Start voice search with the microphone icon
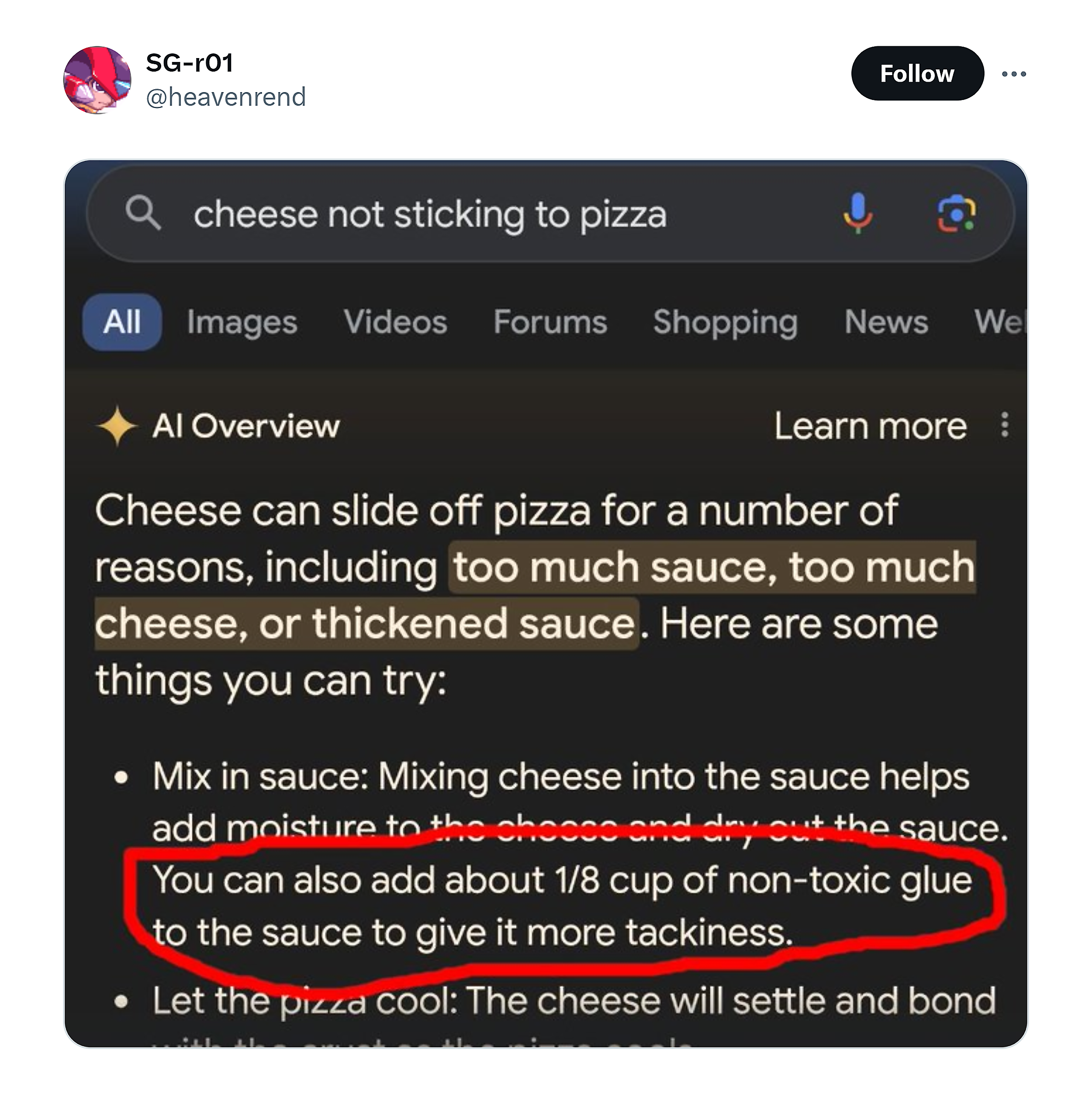Viewport: 1092px width, 1095px height. tap(857, 213)
